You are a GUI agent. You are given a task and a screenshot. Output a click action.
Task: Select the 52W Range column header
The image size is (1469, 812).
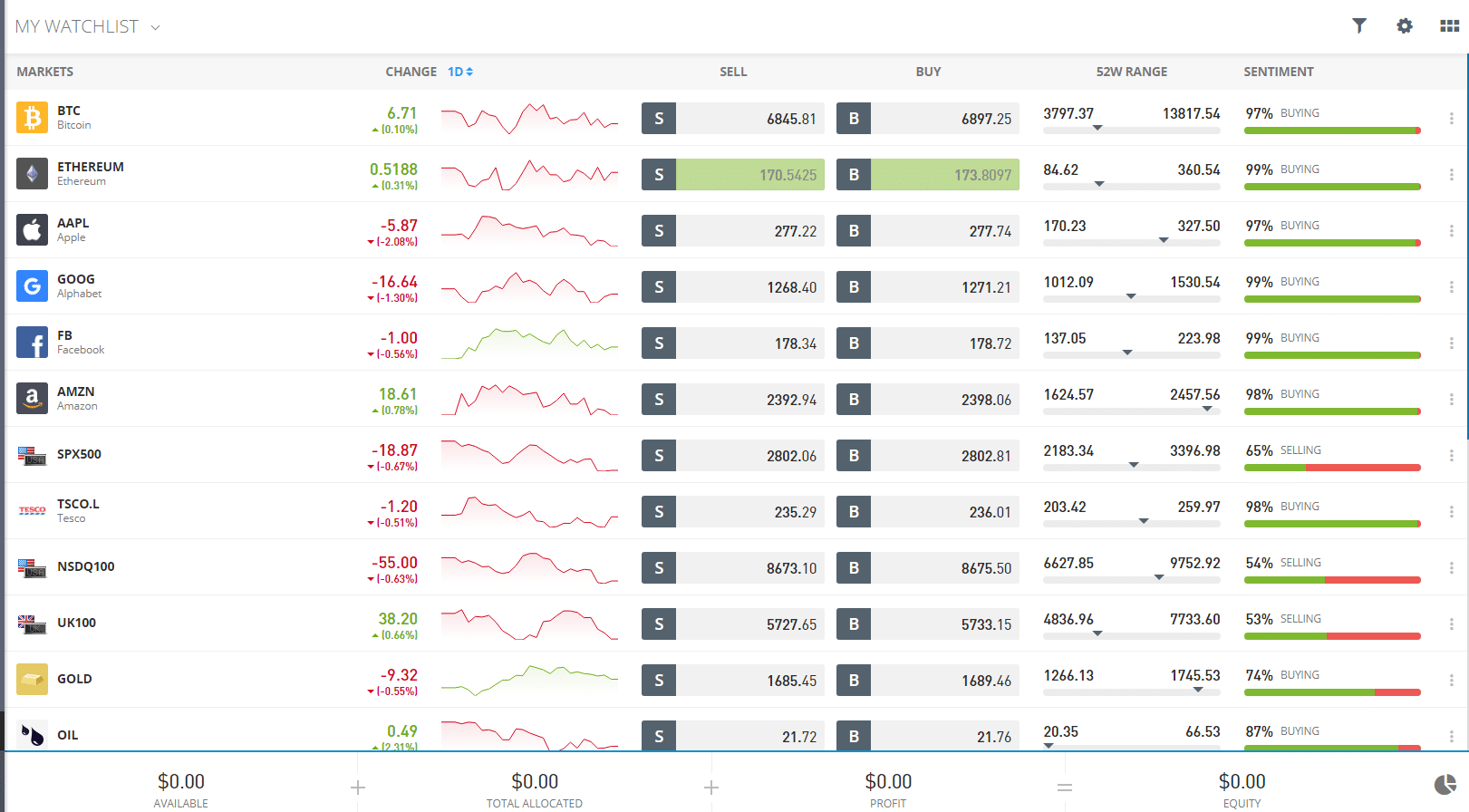tap(1132, 72)
